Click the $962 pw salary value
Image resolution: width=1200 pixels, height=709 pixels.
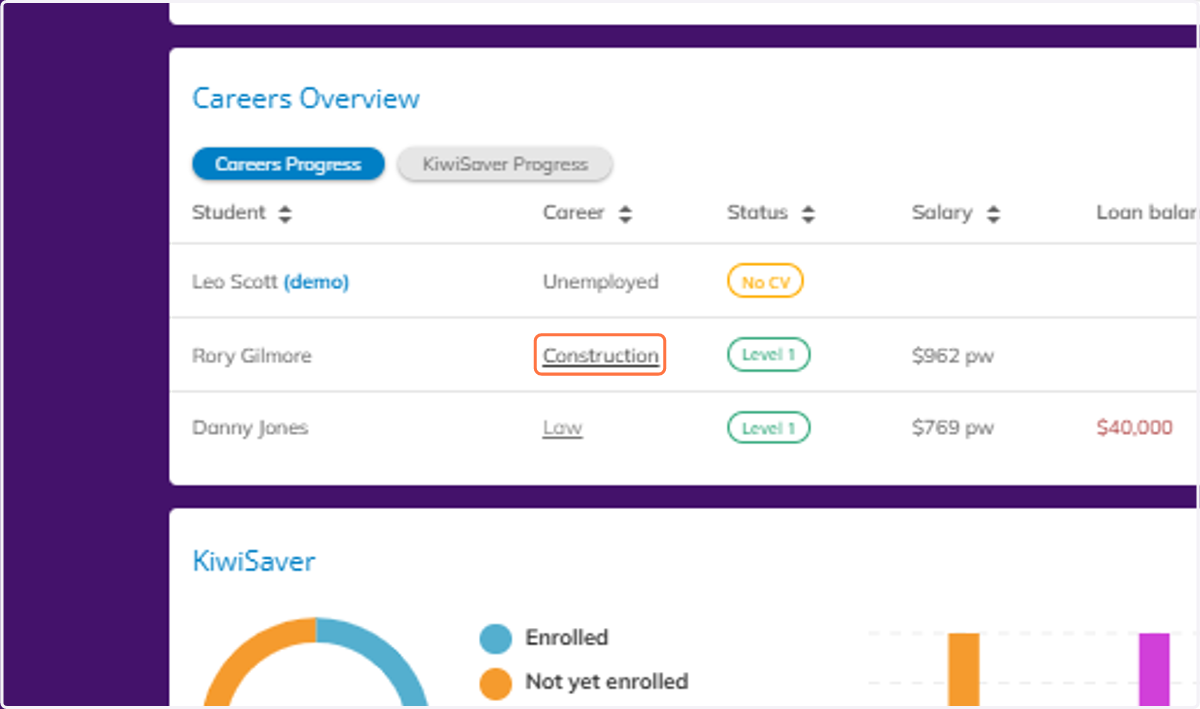click(x=953, y=355)
